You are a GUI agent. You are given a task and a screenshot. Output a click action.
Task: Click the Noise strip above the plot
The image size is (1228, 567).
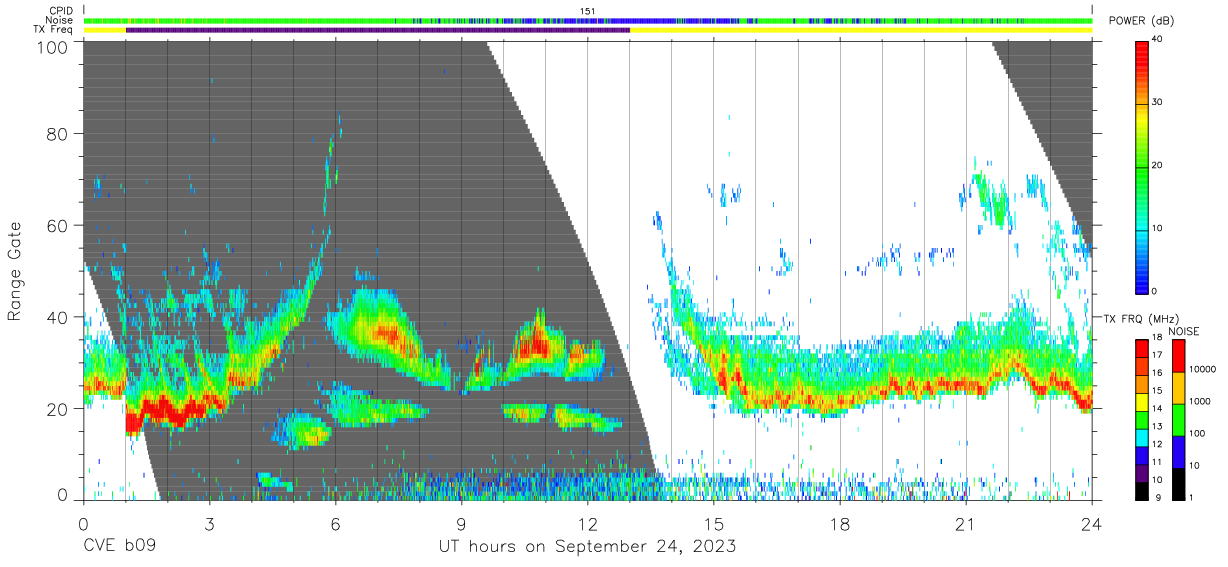(588, 20)
